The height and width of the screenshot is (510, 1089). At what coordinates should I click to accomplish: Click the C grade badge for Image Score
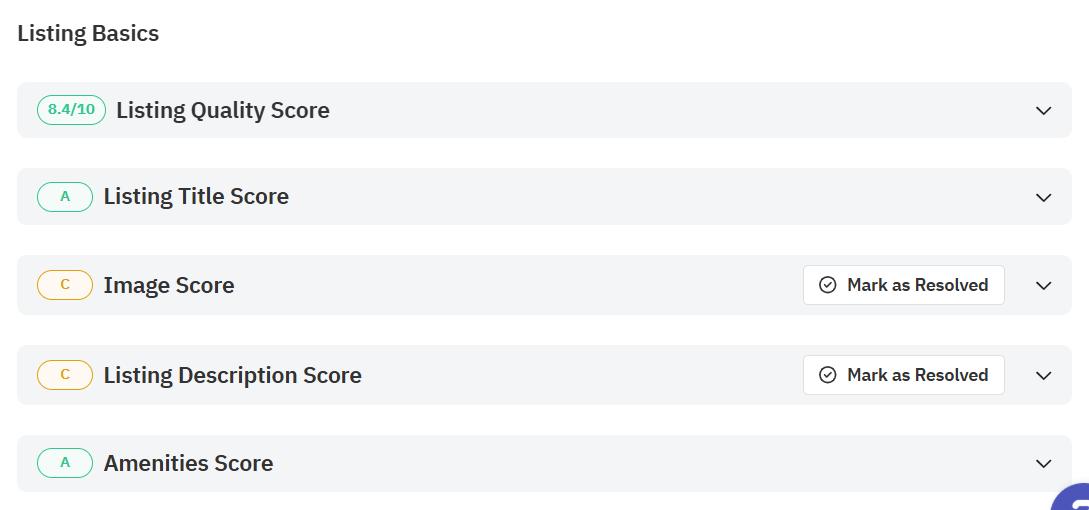[65, 285]
